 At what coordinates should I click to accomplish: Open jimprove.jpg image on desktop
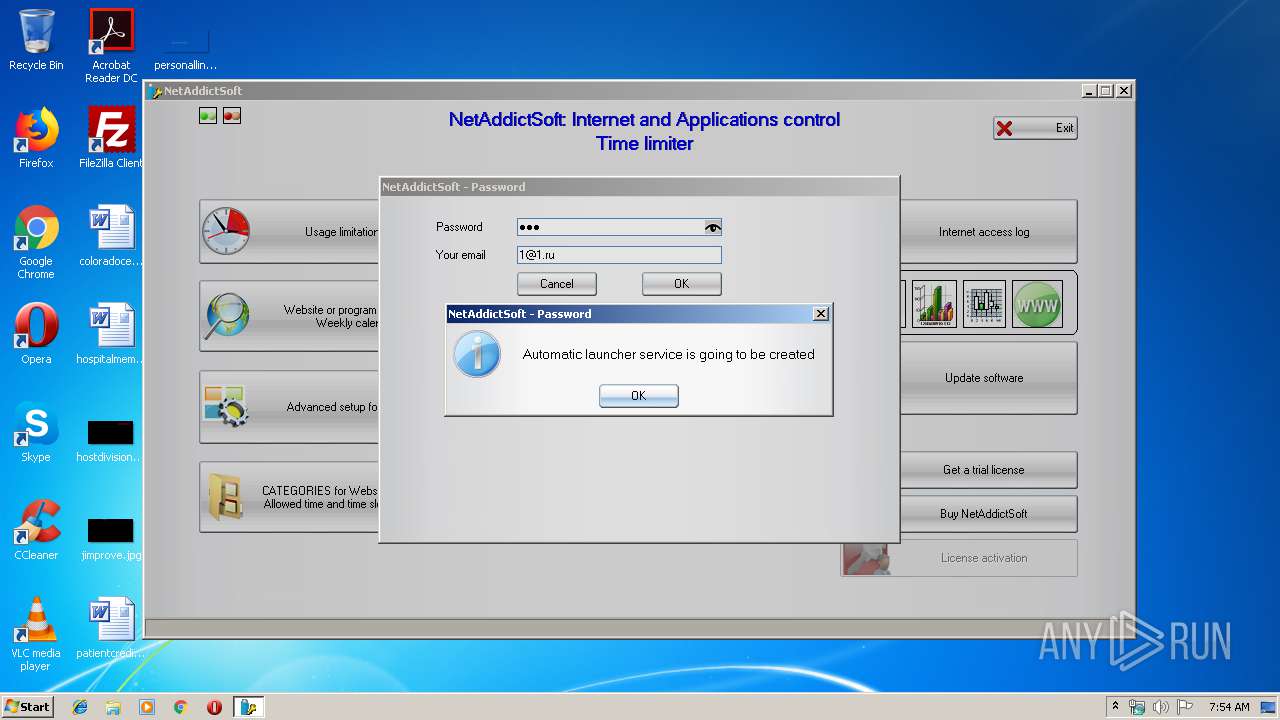pyautogui.click(x=111, y=538)
